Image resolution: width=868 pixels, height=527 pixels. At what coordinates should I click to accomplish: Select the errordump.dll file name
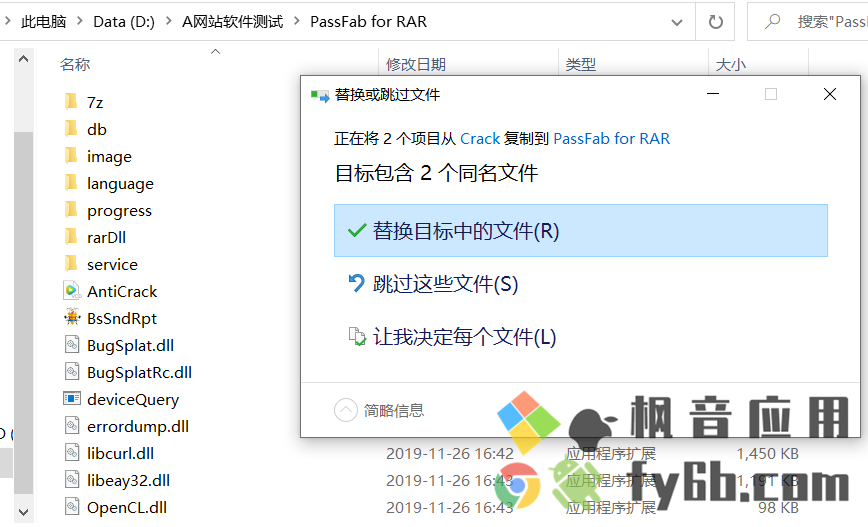(138, 426)
